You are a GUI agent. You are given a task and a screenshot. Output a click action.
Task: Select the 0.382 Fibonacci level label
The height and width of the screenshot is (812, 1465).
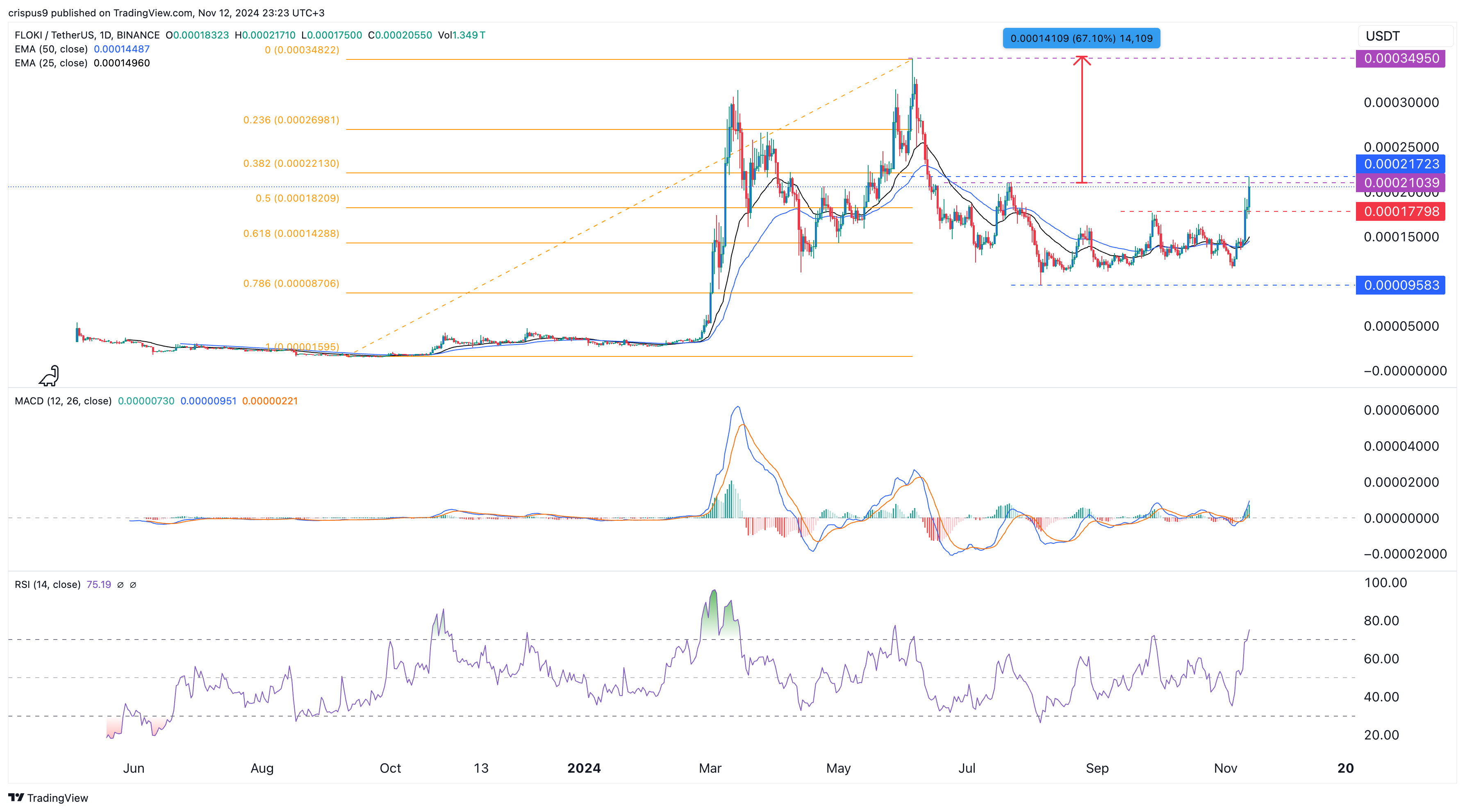pyautogui.click(x=291, y=163)
